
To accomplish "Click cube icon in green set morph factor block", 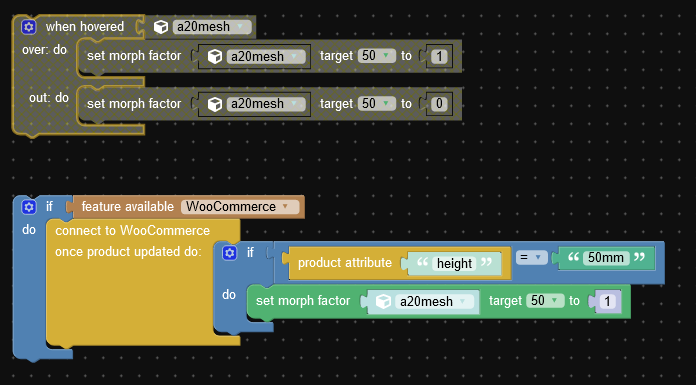I will tap(383, 302).
